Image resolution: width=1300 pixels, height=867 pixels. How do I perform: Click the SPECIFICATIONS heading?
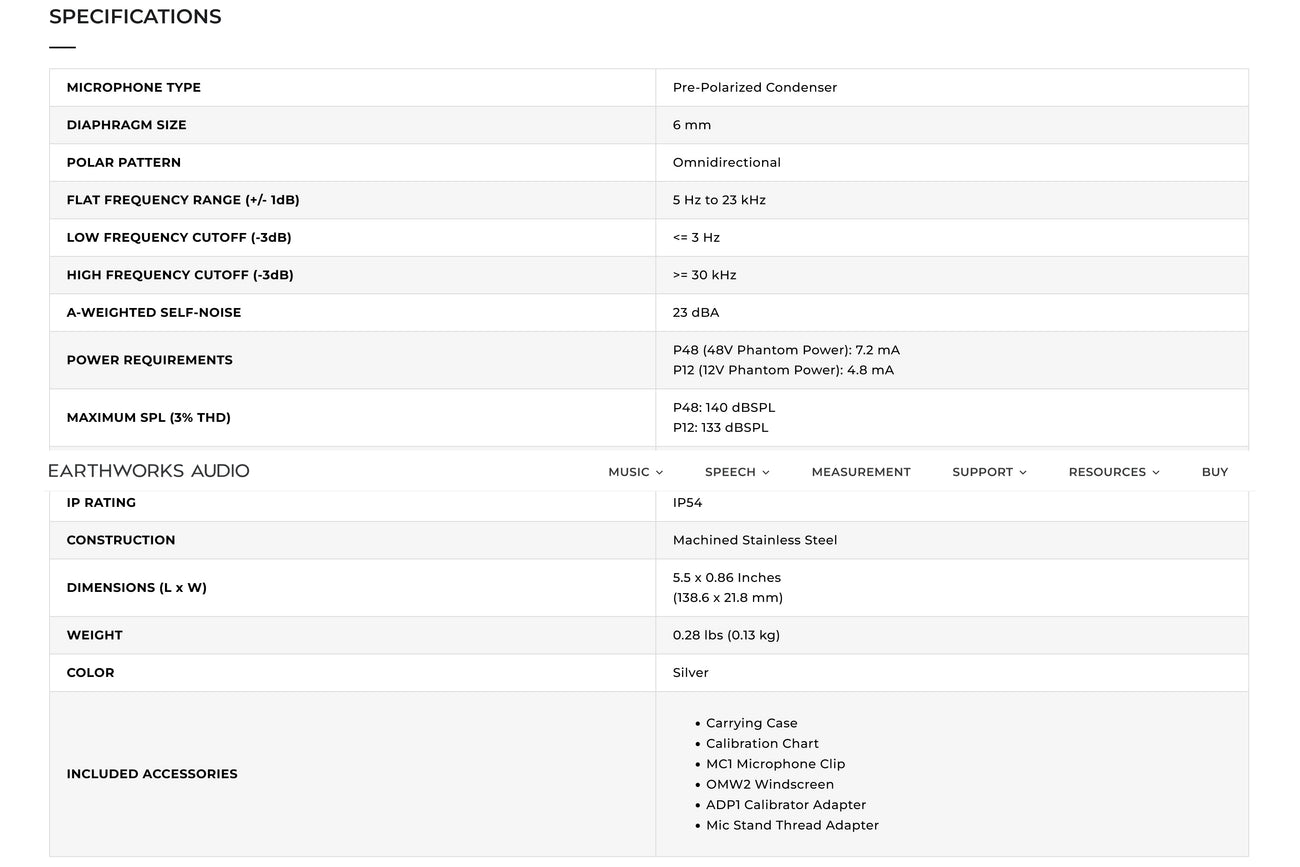pos(135,16)
